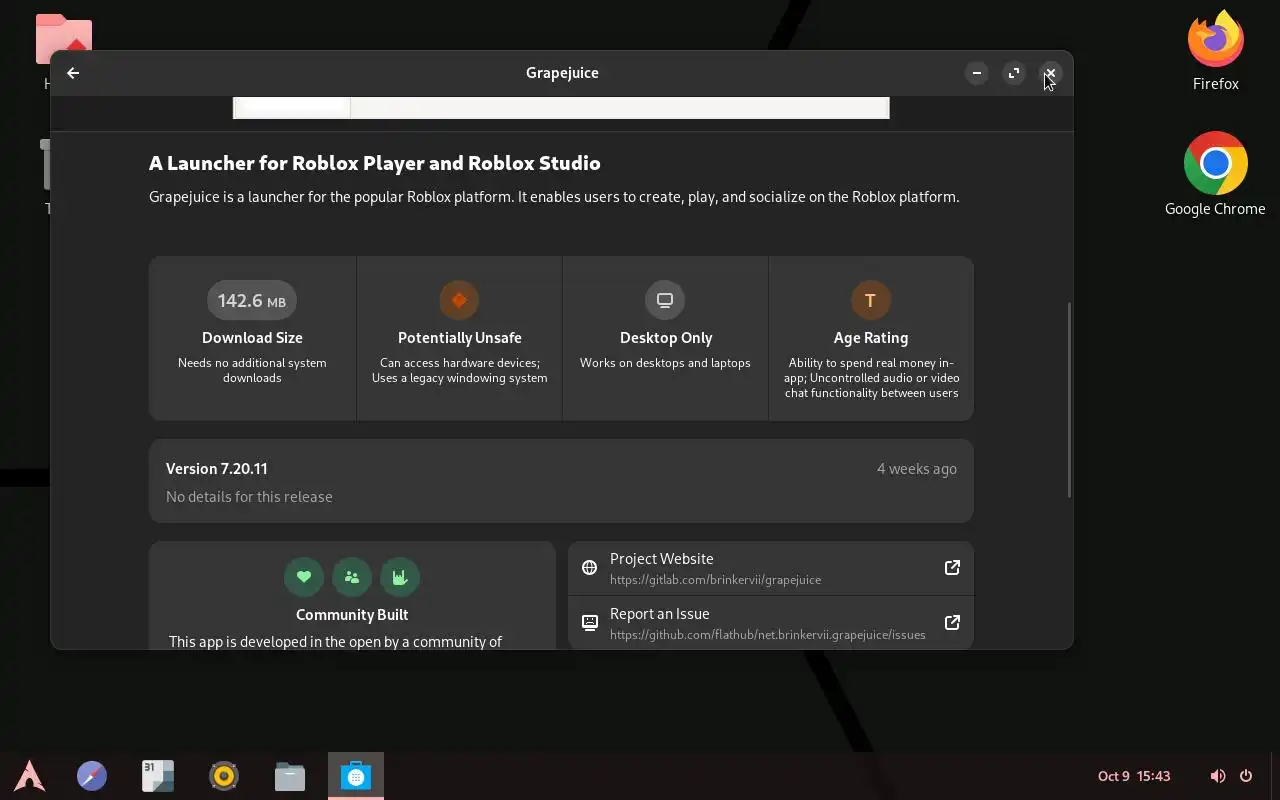This screenshot has width=1280, height=800.
Task: Click the Desktop Only monitor icon
Action: (x=665, y=300)
